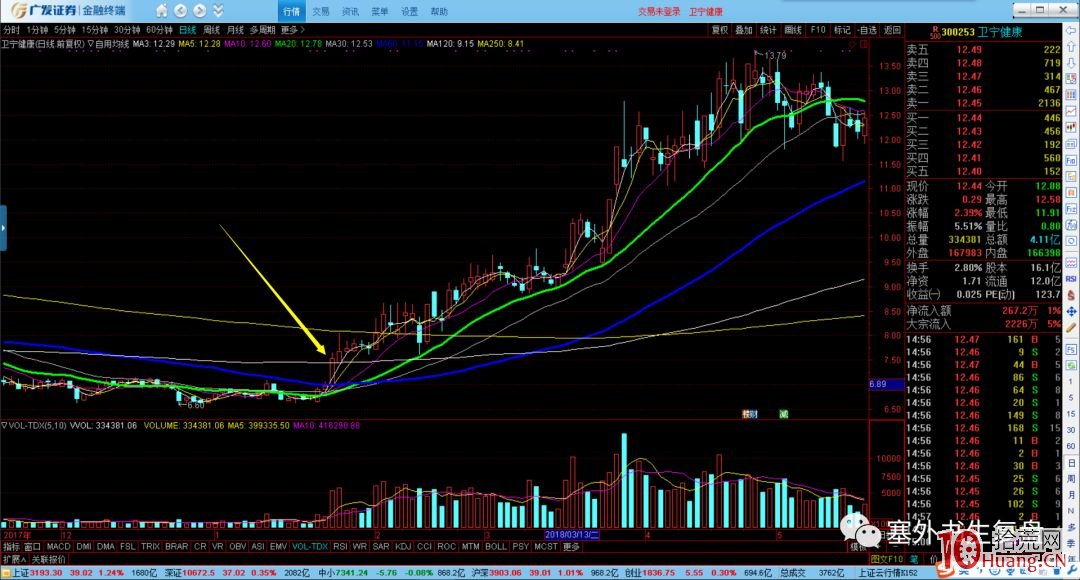The height and width of the screenshot is (580, 1080).
Task: Open the 行情 market tab
Action: (x=291, y=12)
